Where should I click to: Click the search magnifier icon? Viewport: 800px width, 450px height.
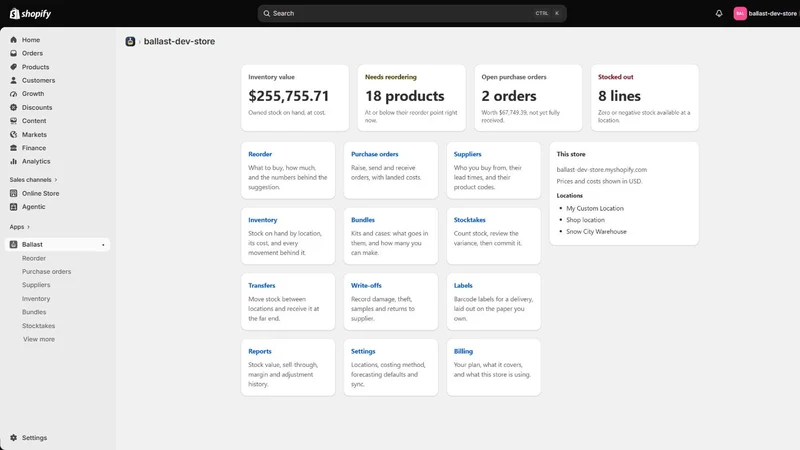point(266,13)
